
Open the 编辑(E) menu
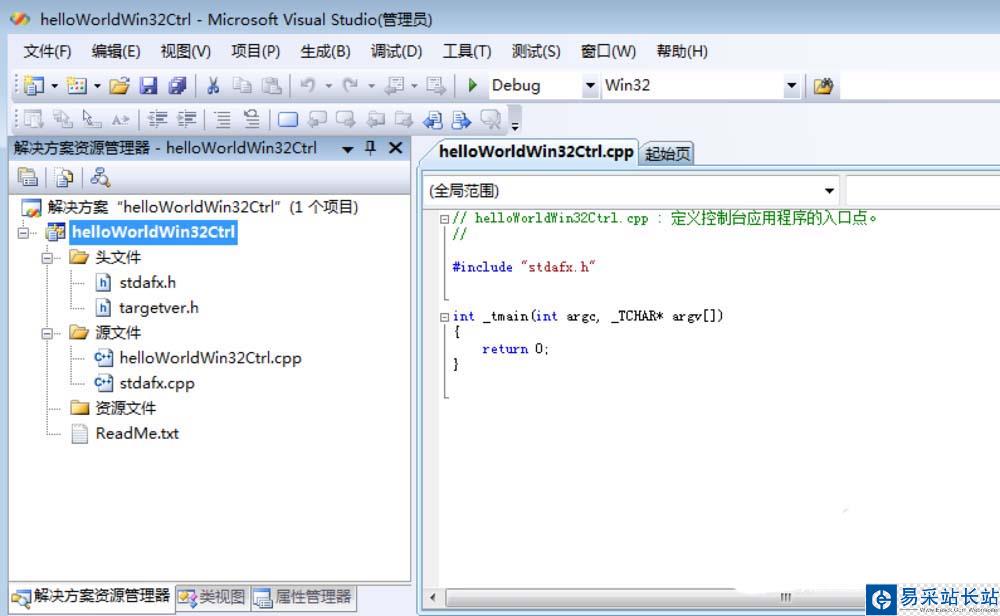115,51
